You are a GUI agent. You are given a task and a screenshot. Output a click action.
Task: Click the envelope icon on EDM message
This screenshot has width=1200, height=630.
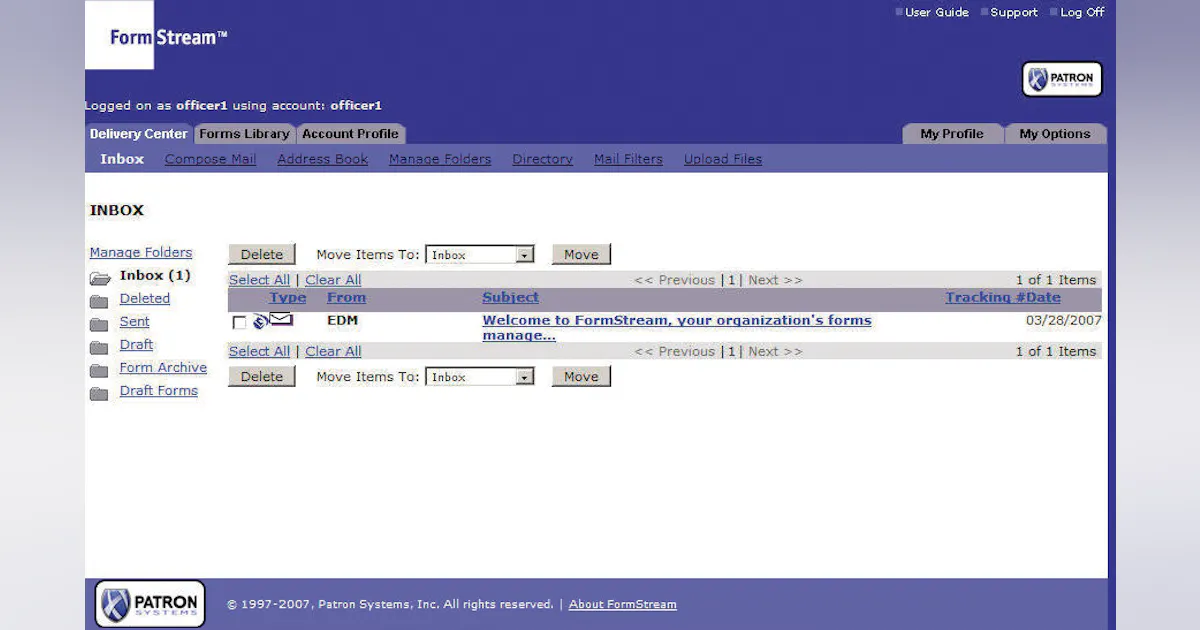281,320
